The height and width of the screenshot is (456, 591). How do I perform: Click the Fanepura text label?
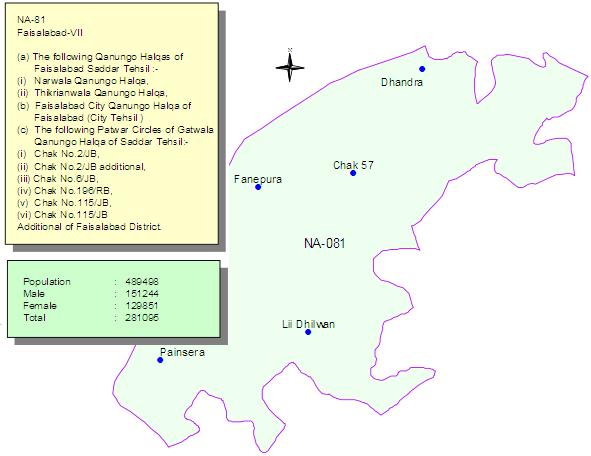point(258,179)
